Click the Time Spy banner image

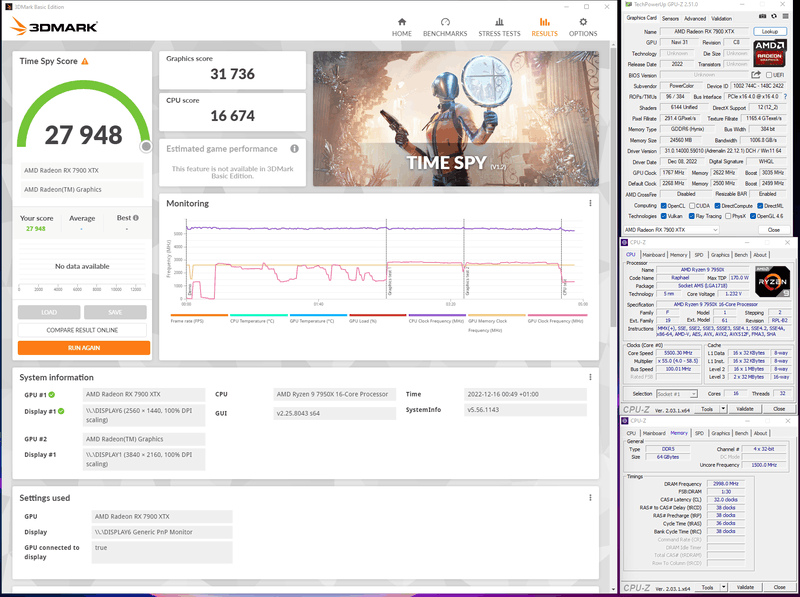pos(456,118)
